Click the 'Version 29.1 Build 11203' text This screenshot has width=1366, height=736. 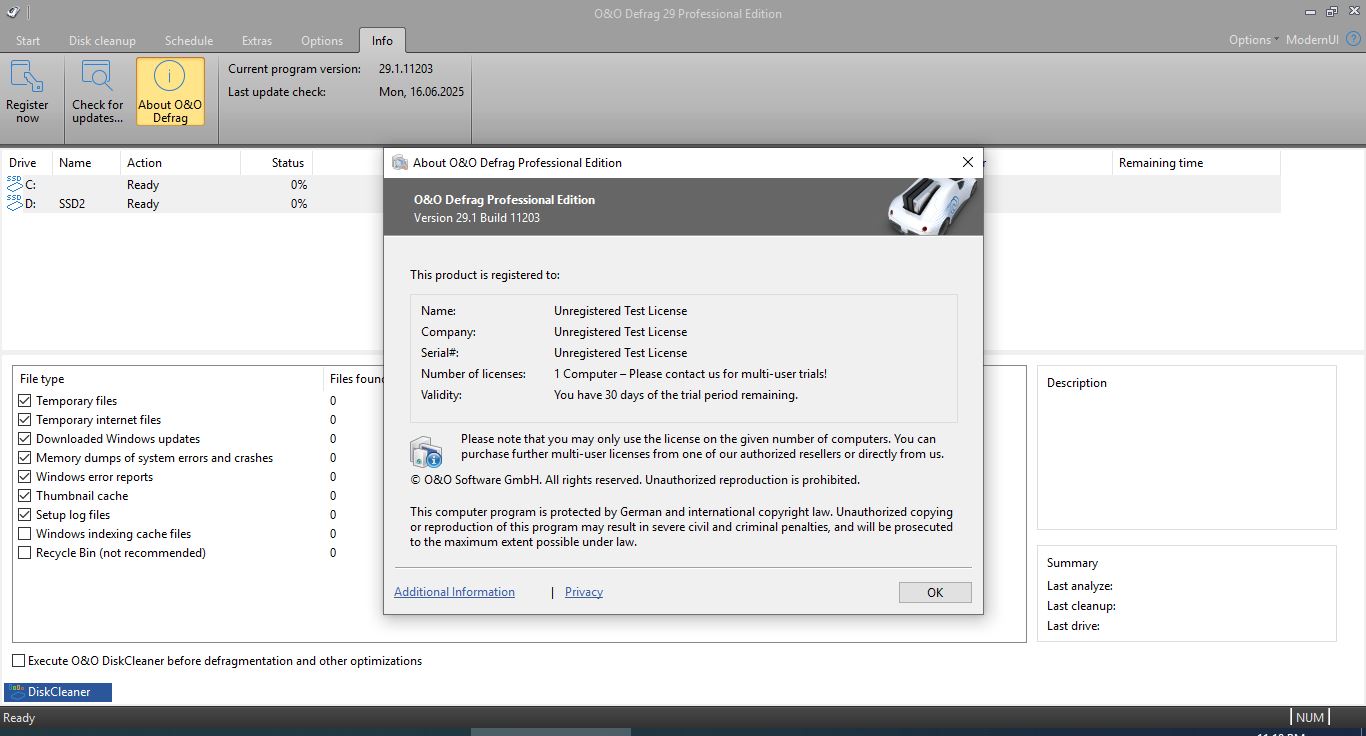[477, 218]
